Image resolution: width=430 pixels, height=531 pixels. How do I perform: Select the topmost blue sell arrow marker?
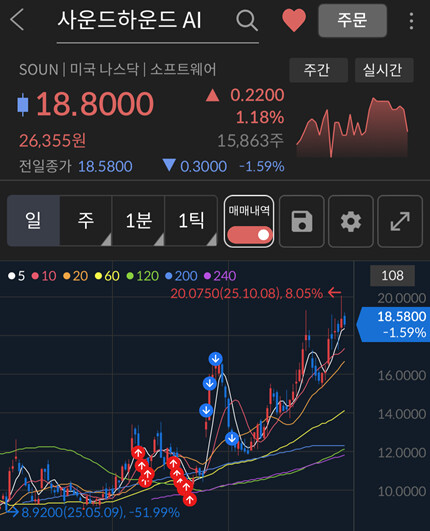215,359
